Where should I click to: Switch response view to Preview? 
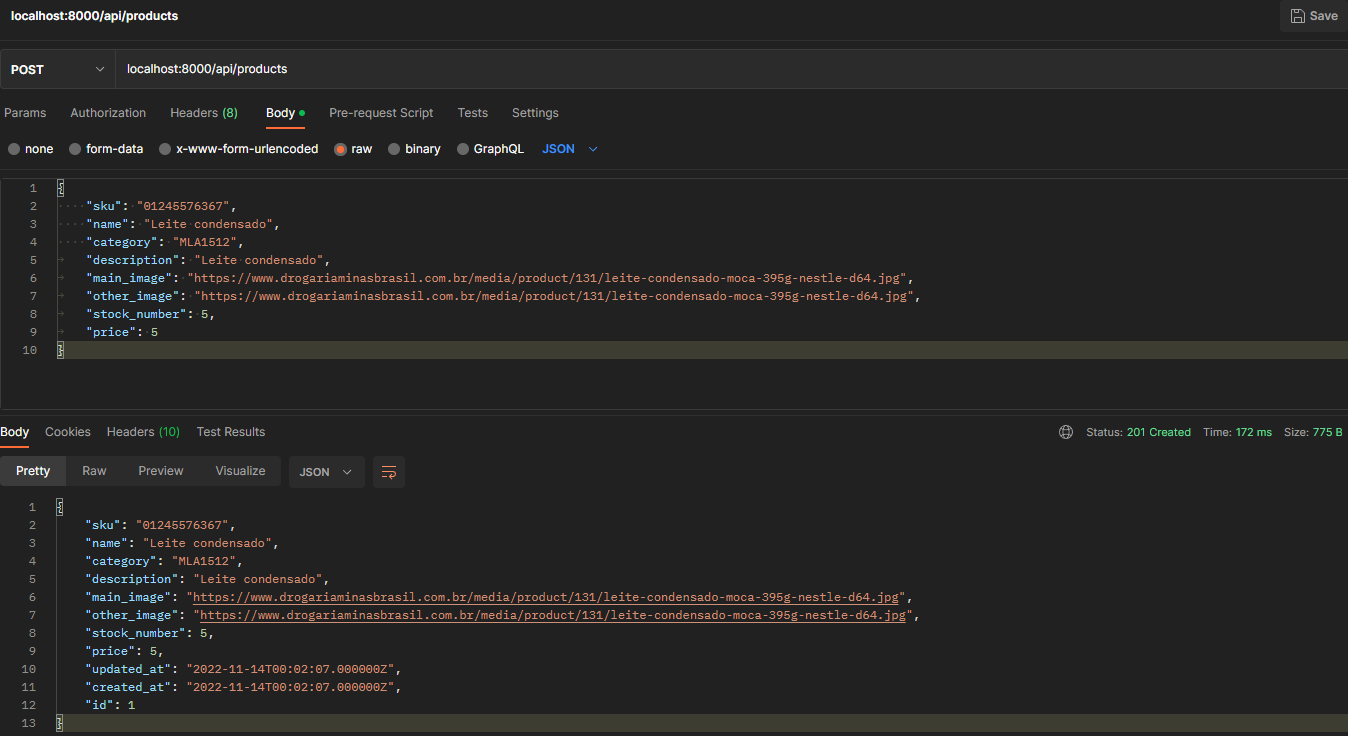click(160, 471)
